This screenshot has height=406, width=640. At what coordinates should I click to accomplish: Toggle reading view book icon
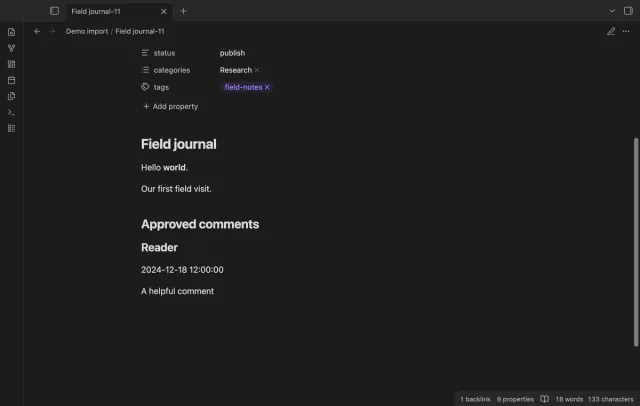[x=544, y=399]
